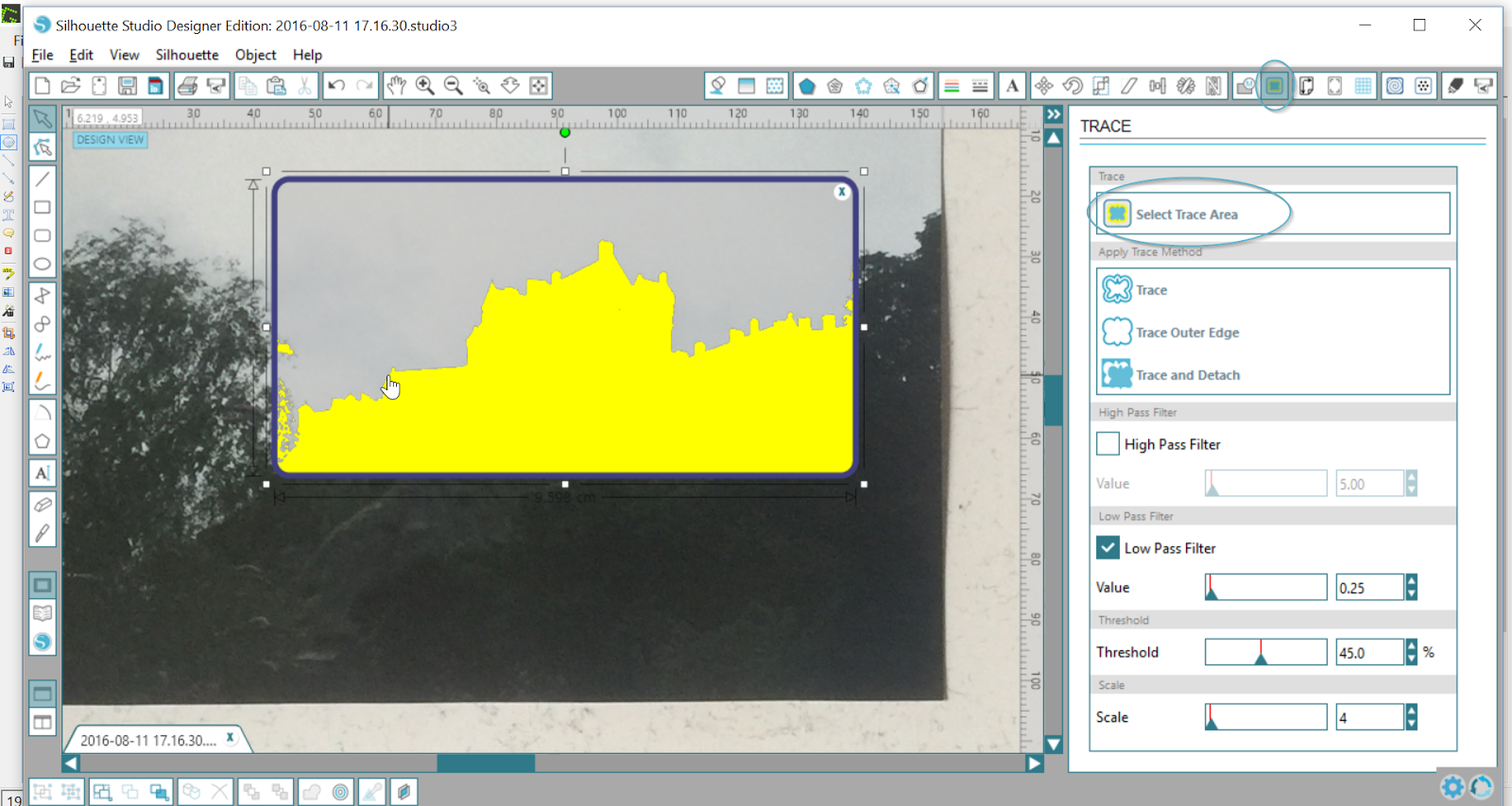The image size is (1512, 806).
Task: Open the Fill Color window (pentagon icon)
Action: 806,86
